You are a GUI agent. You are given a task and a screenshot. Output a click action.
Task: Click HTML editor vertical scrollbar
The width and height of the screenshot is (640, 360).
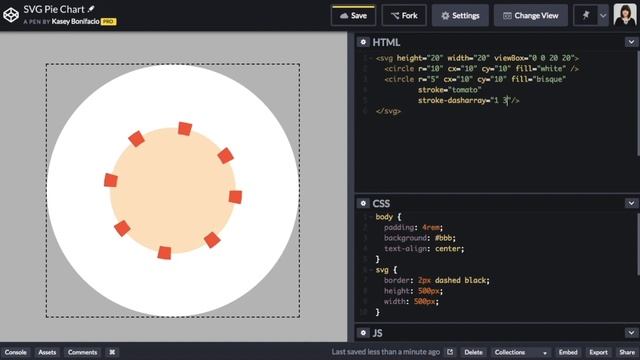[638, 103]
